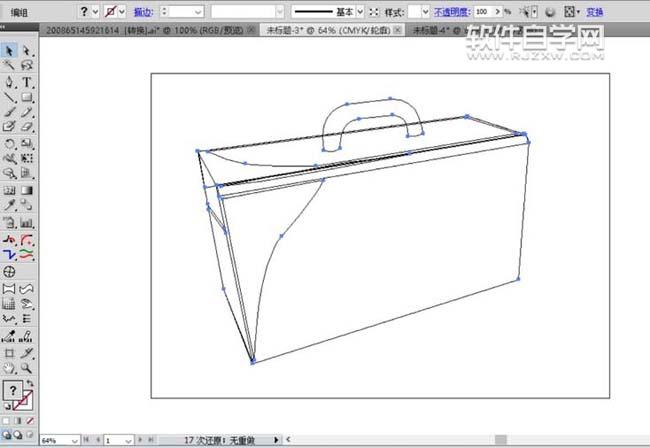Choose the Type tool
The image size is (650, 448).
coord(27,82)
